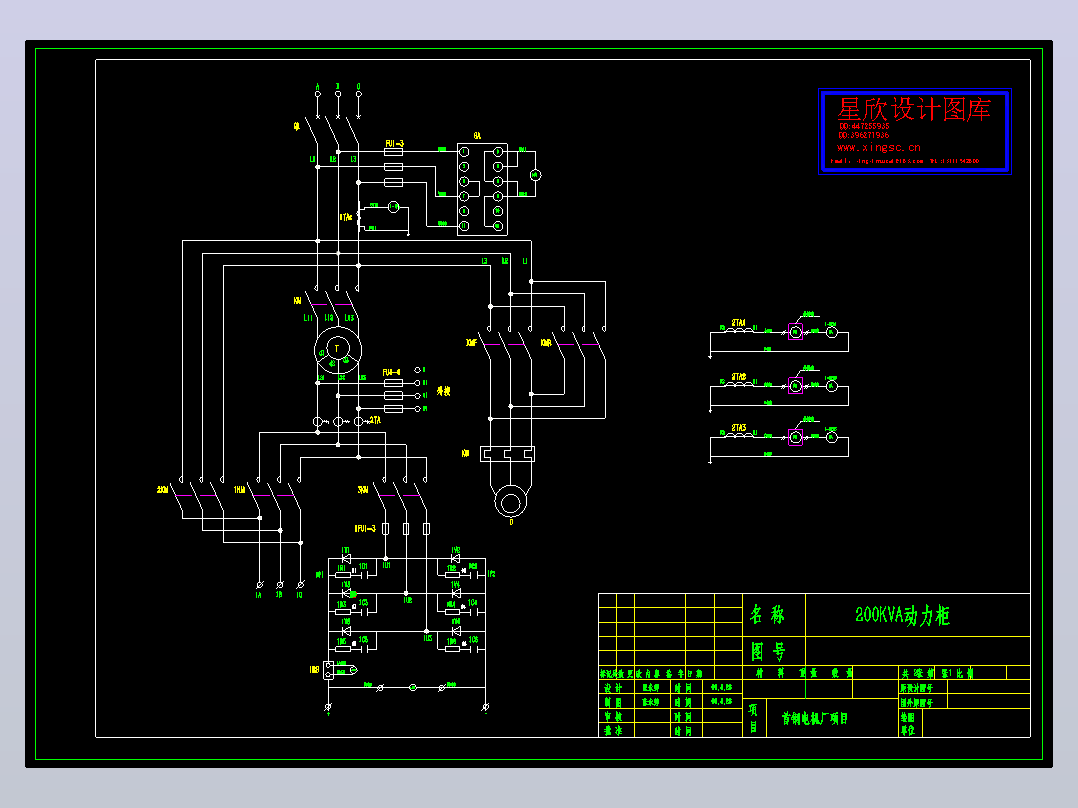
Task: Click the '图号' label in title block
Action: 767,651
